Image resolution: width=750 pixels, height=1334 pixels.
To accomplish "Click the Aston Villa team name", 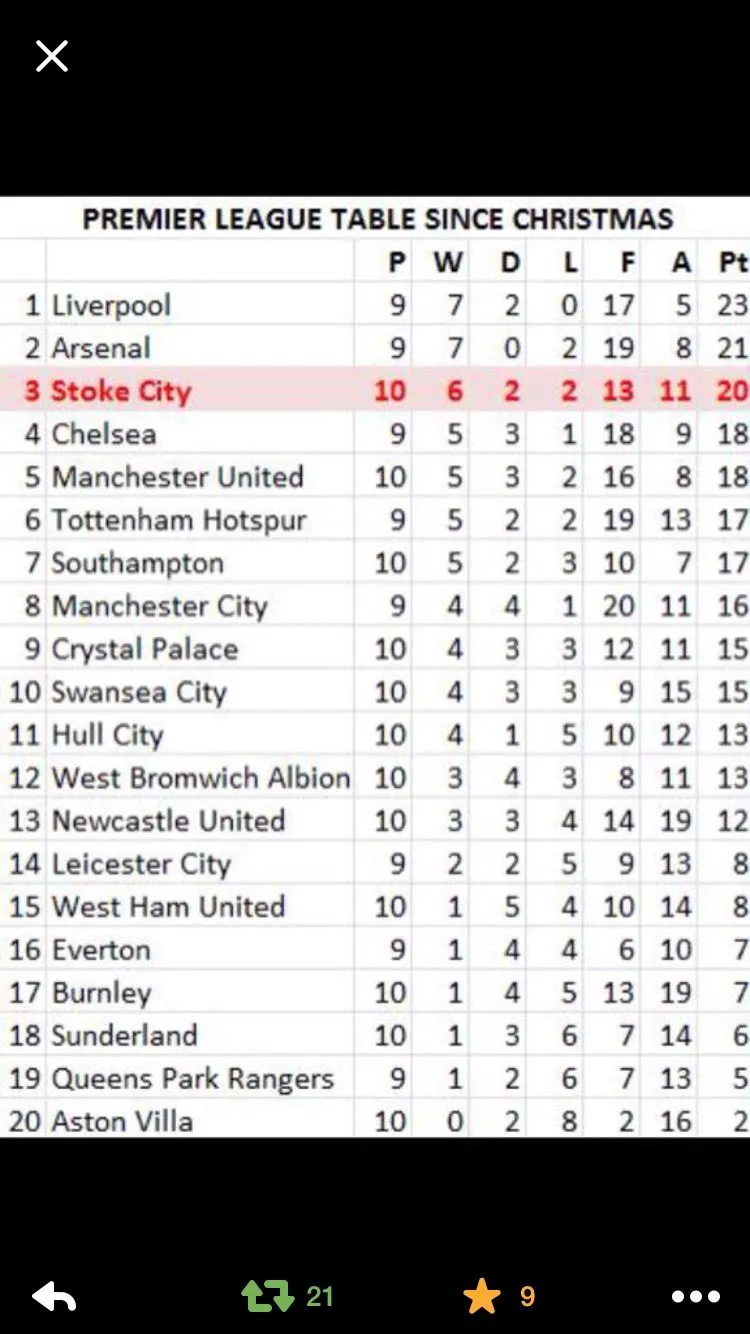I will tap(122, 1121).
